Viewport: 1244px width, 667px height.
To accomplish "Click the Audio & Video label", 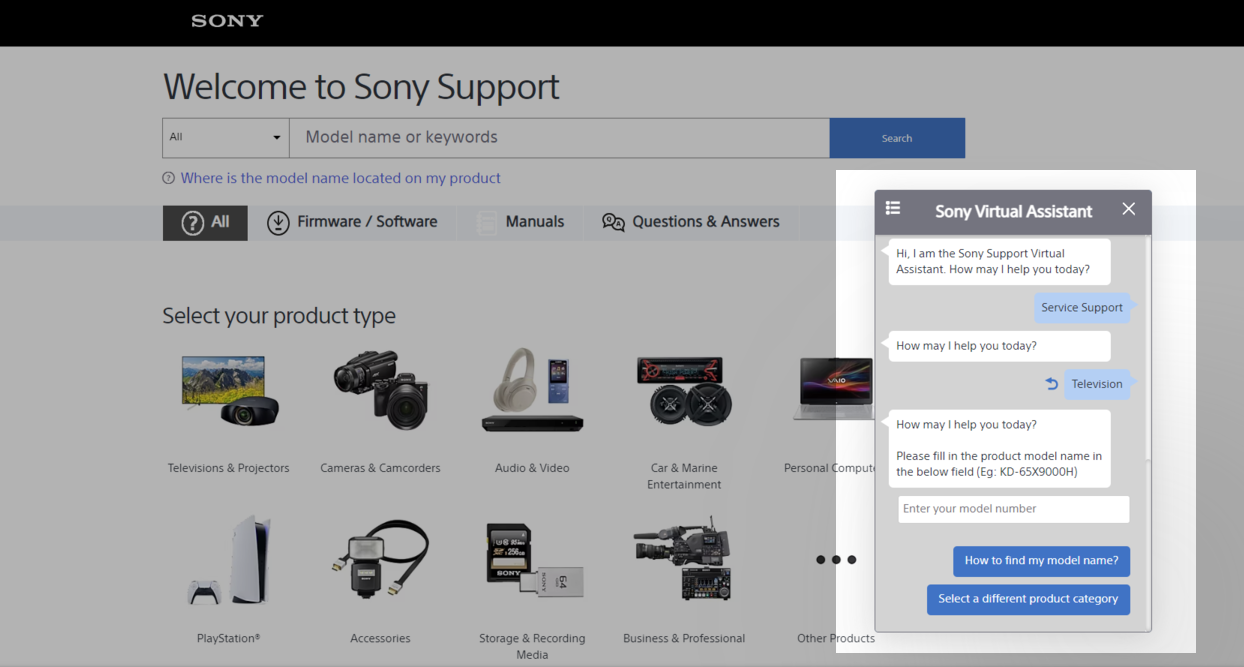I will pos(532,468).
